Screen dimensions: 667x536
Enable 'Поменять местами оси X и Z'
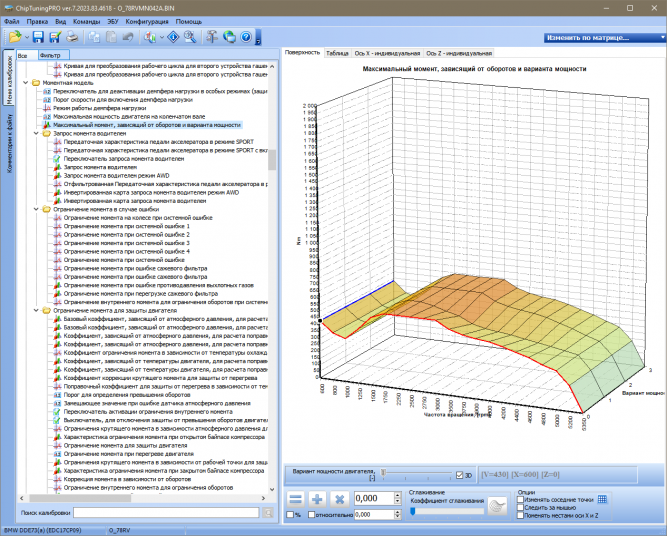pyautogui.click(x=520, y=516)
